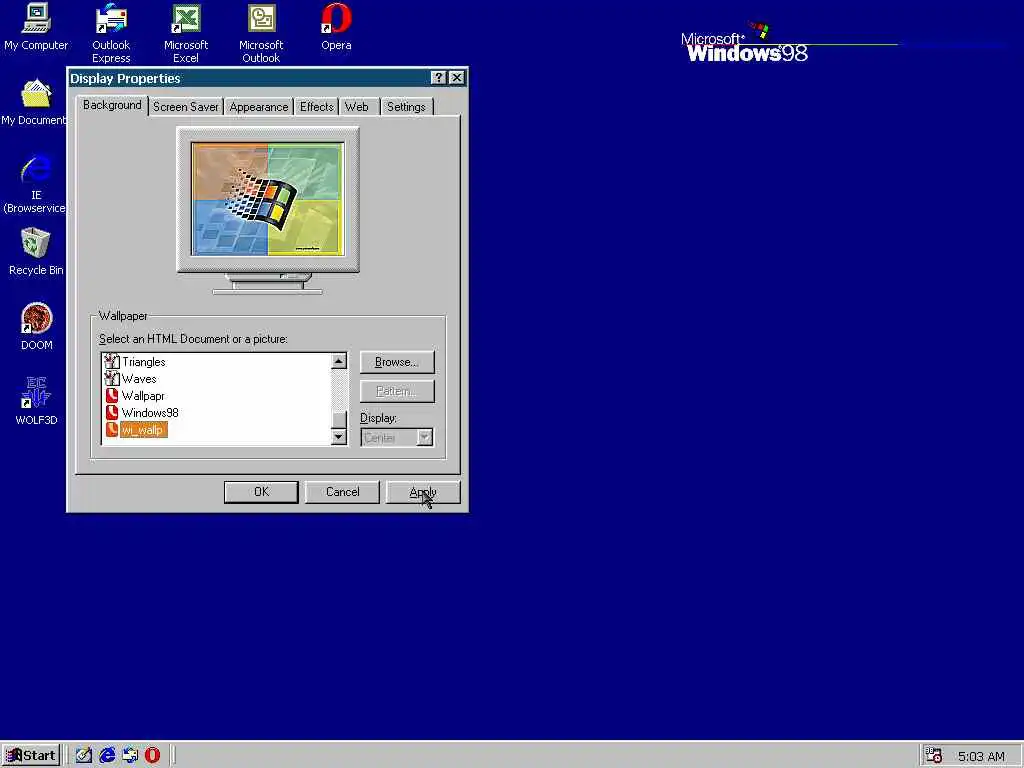1024x768 pixels.
Task: Click the Wallpapr red file icon
Action: pyautogui.click(x=112, y=395)
